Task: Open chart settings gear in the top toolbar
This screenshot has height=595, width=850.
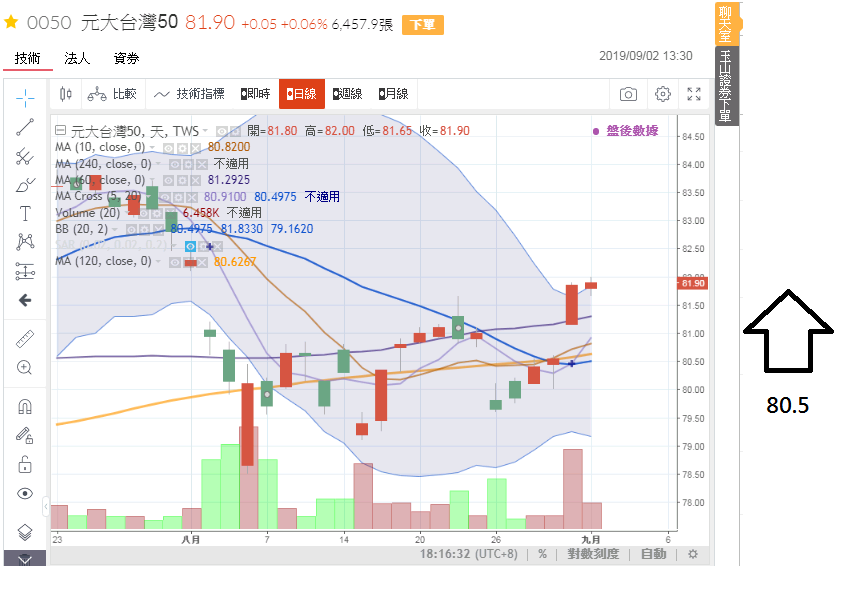Action: [662, 94]
